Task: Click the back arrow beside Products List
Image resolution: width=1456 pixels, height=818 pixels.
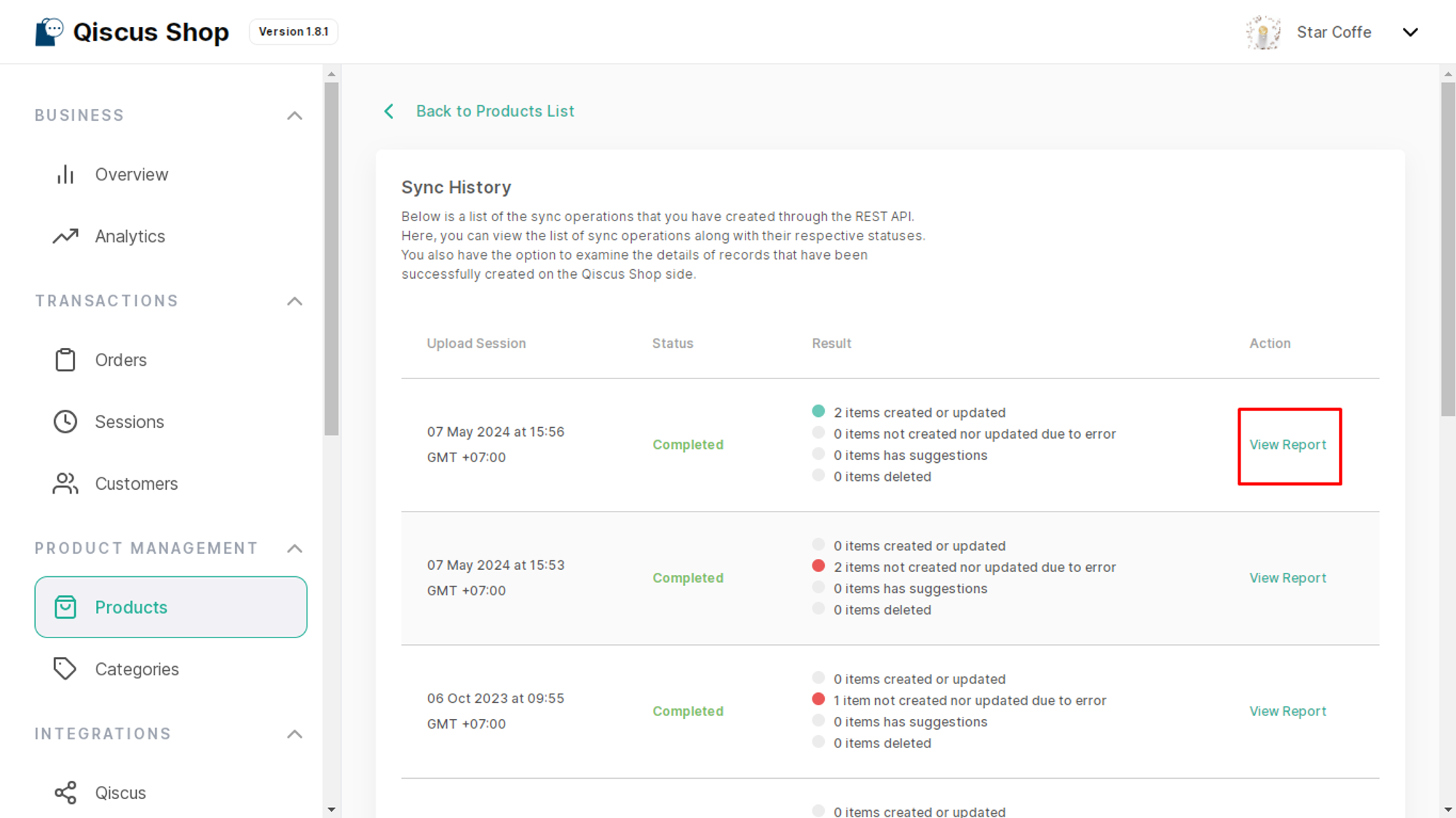Action: [x=389, y=111]
